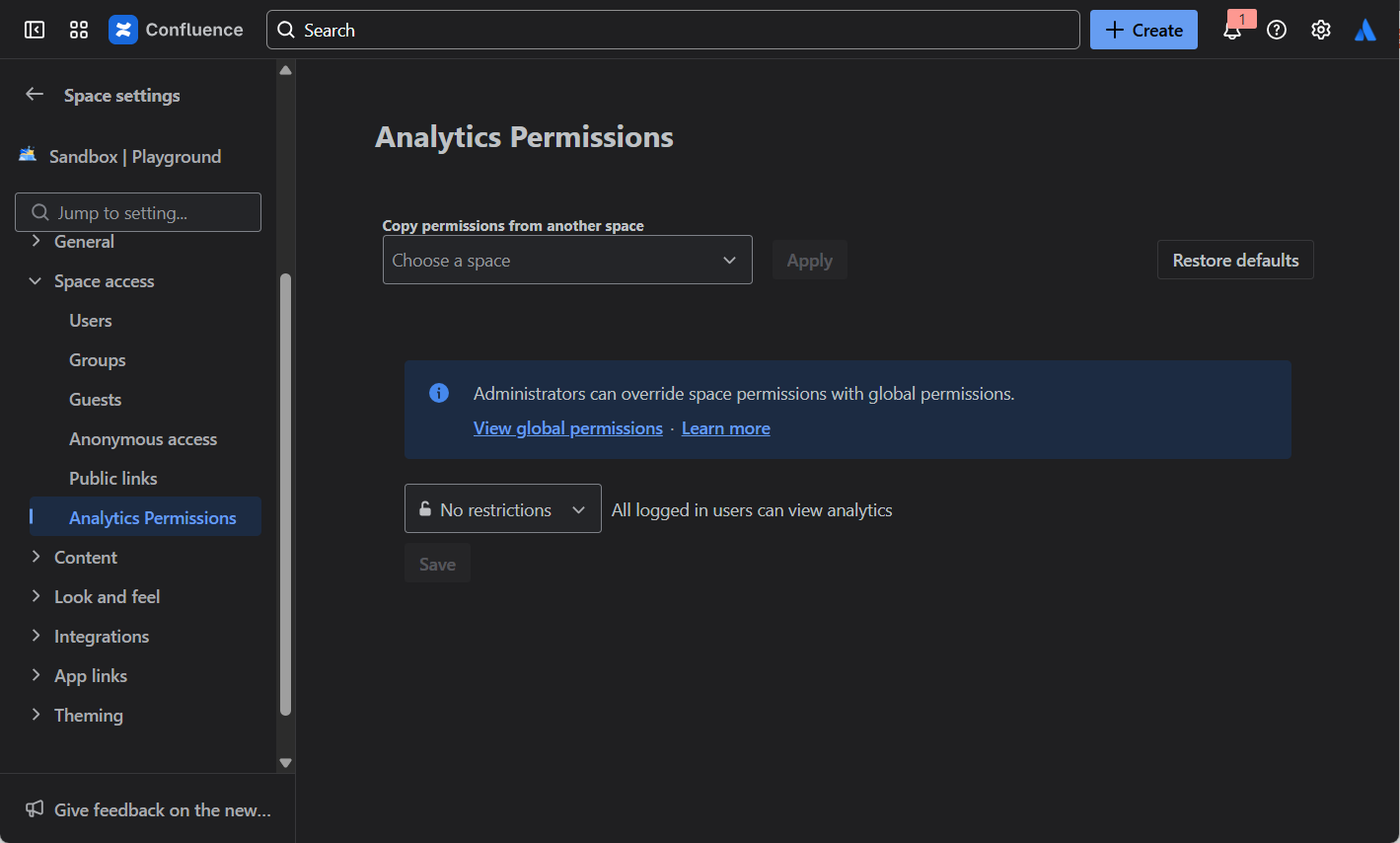Open the help question mark icon
The height and width of the screenshot is (843, 1400).
(x=1277, y=30)
